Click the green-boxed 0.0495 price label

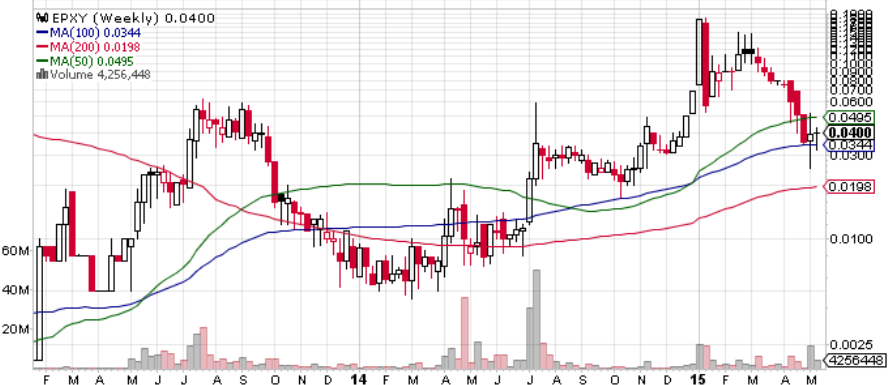tap(850, 117)
